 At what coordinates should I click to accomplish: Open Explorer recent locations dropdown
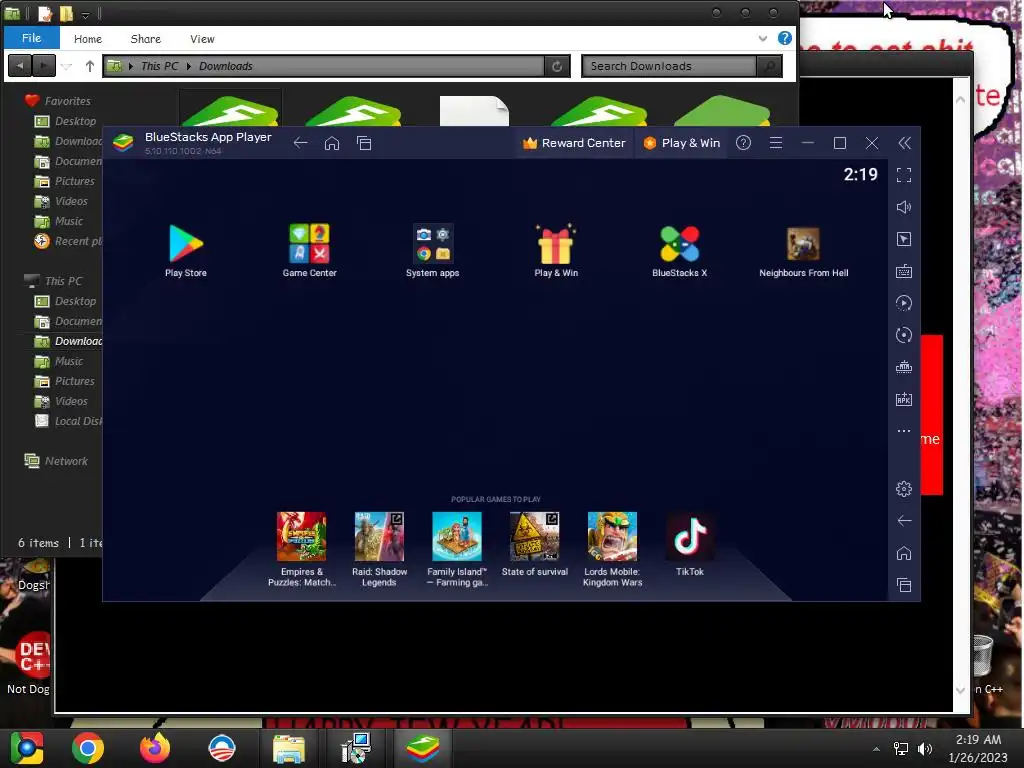[x=66, y=66]
